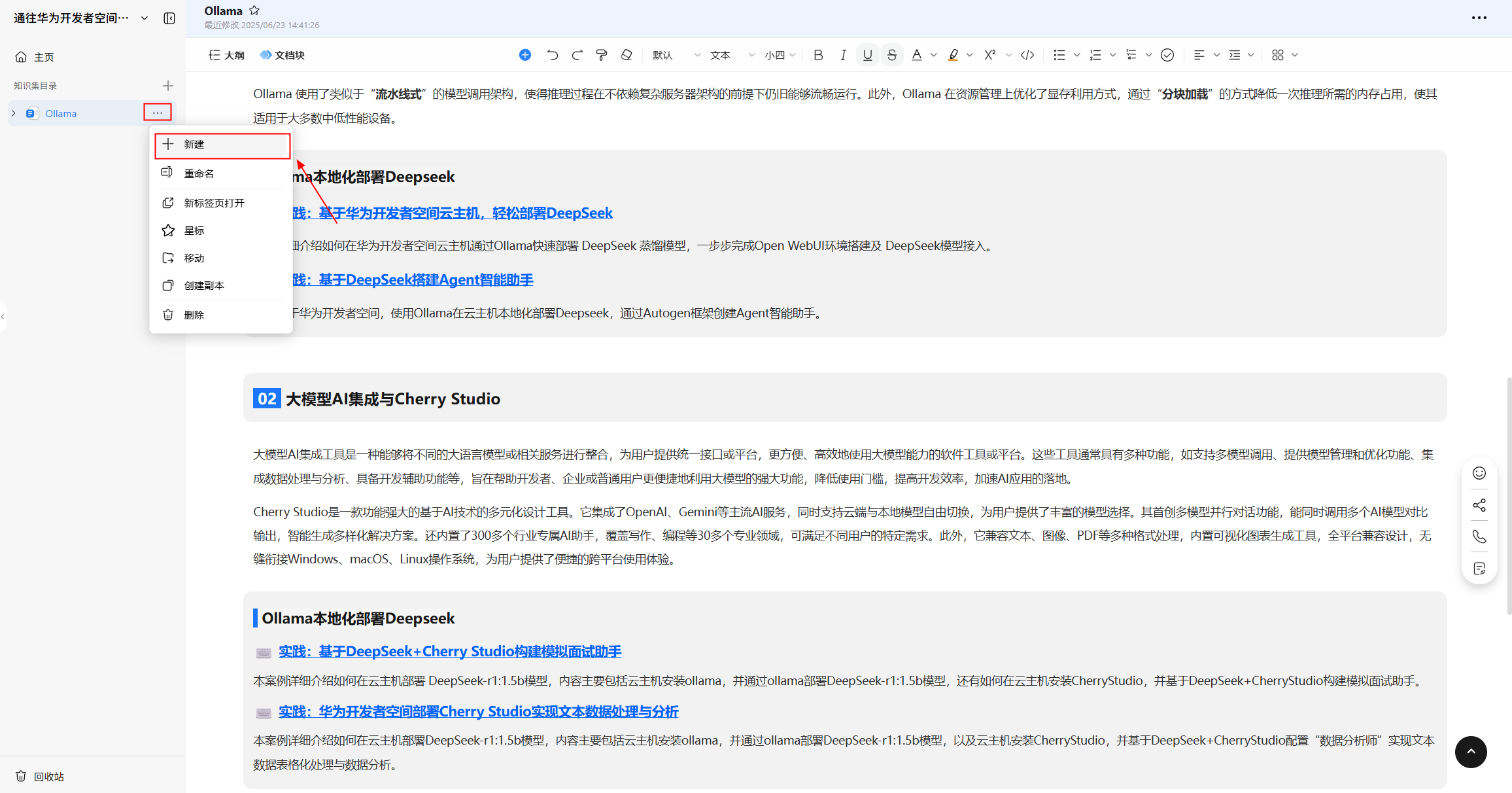The width and height of the screenshot is (1512, 793).
Task: Insert a numbered list
Action: 1095,55
